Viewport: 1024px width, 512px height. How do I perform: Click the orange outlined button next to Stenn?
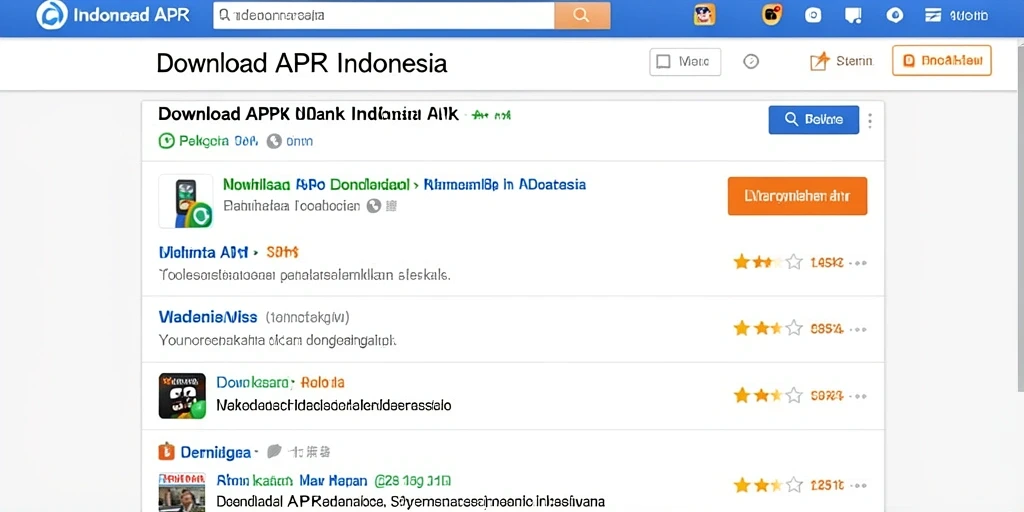942,61
